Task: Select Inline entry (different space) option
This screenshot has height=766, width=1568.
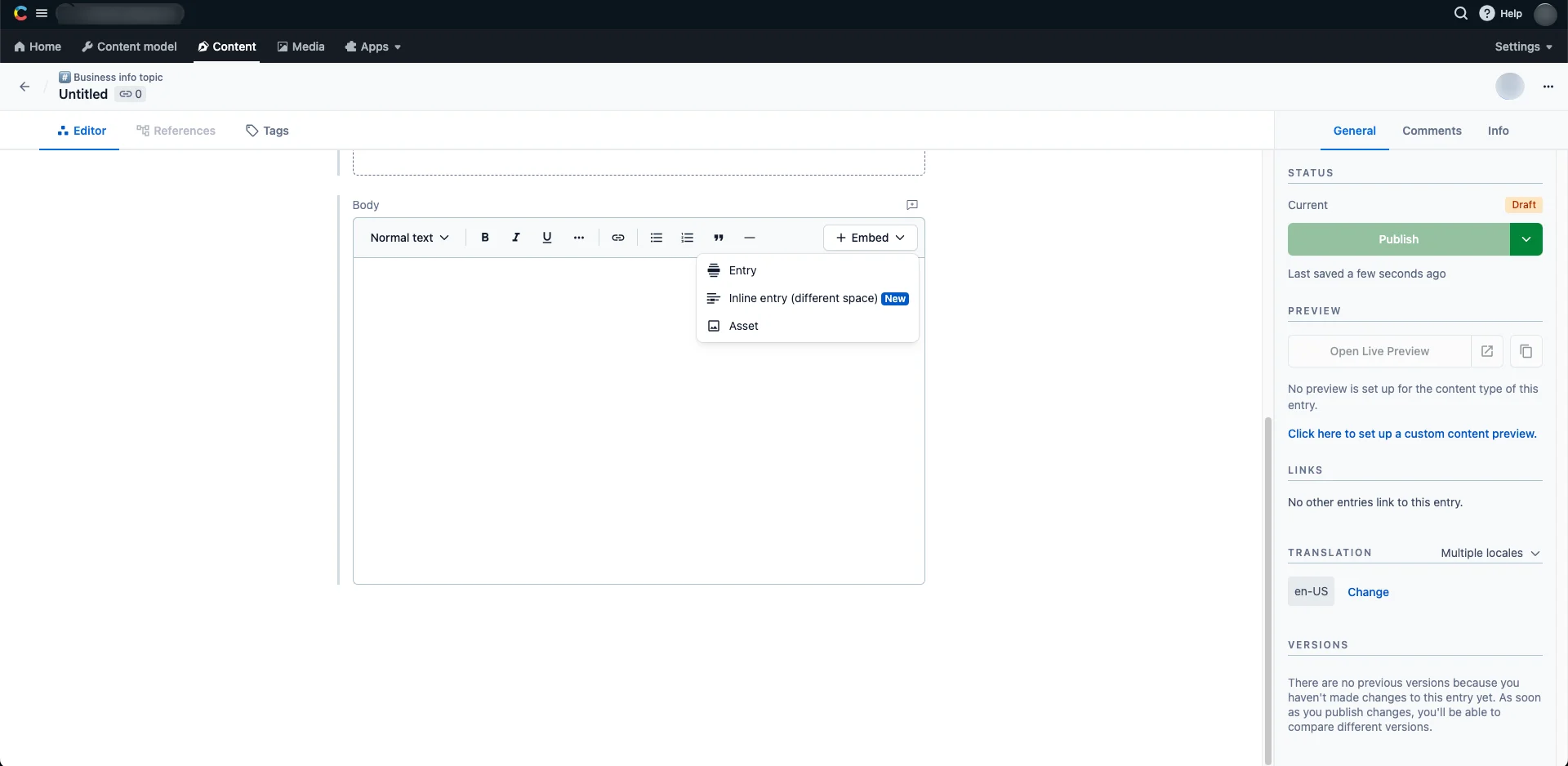Action: [x=808, y=298]
